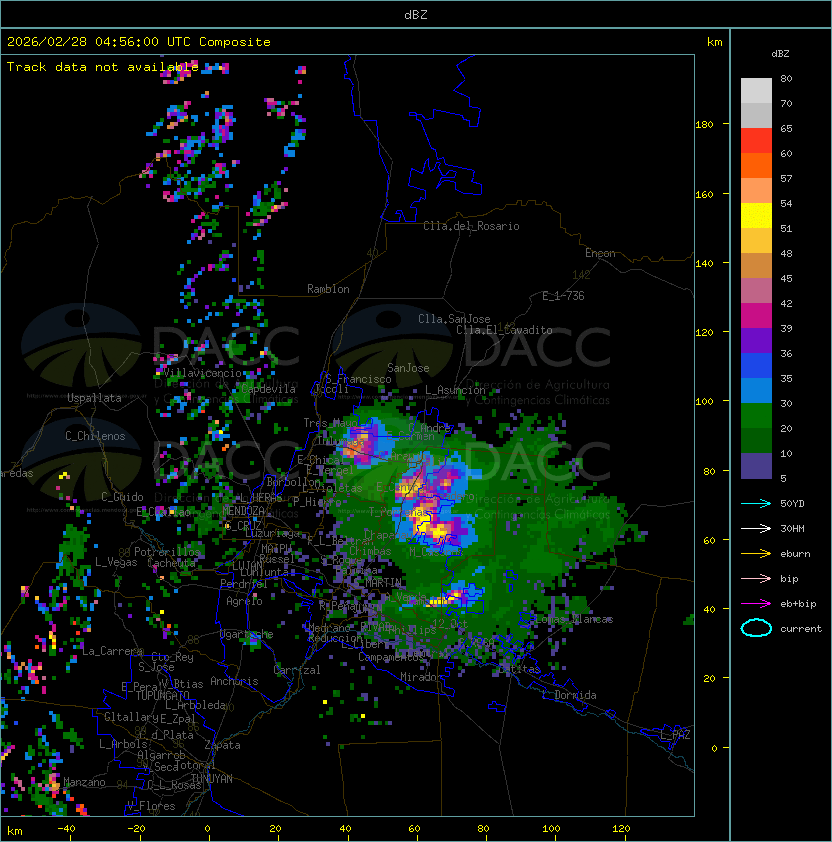Click the '2026/02/28 04:56:00 UTC Composite' timestamp
Image resolution: width=832 pixels, height=842 pixels.
click(x=139, y=42)
